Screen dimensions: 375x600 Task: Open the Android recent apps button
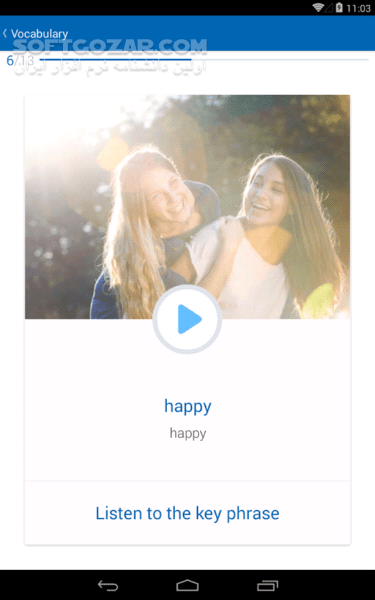[267, 585]
